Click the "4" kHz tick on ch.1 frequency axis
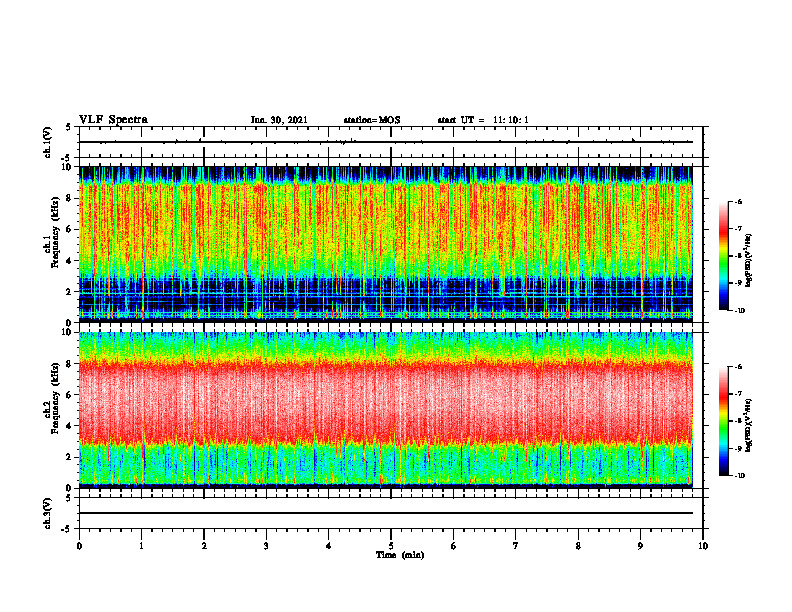The width and height of the screenshot is (792, 612). tap(70, 261)
